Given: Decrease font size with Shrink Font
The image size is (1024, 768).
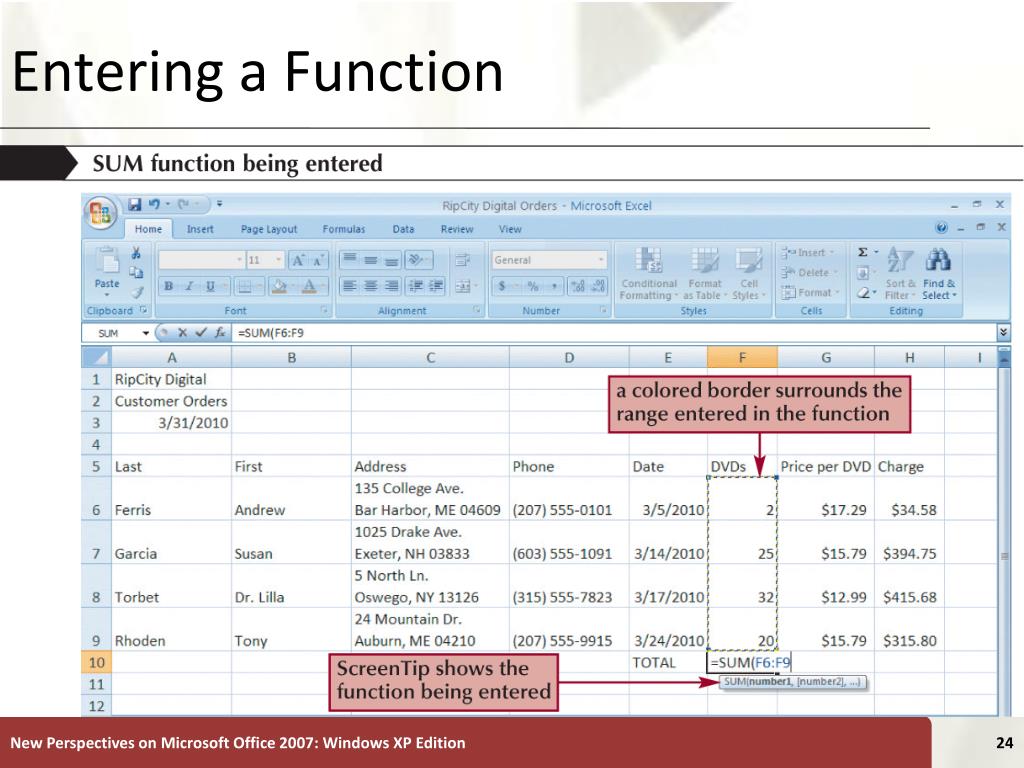Looking at the screenshot, I should pos(318,260).
